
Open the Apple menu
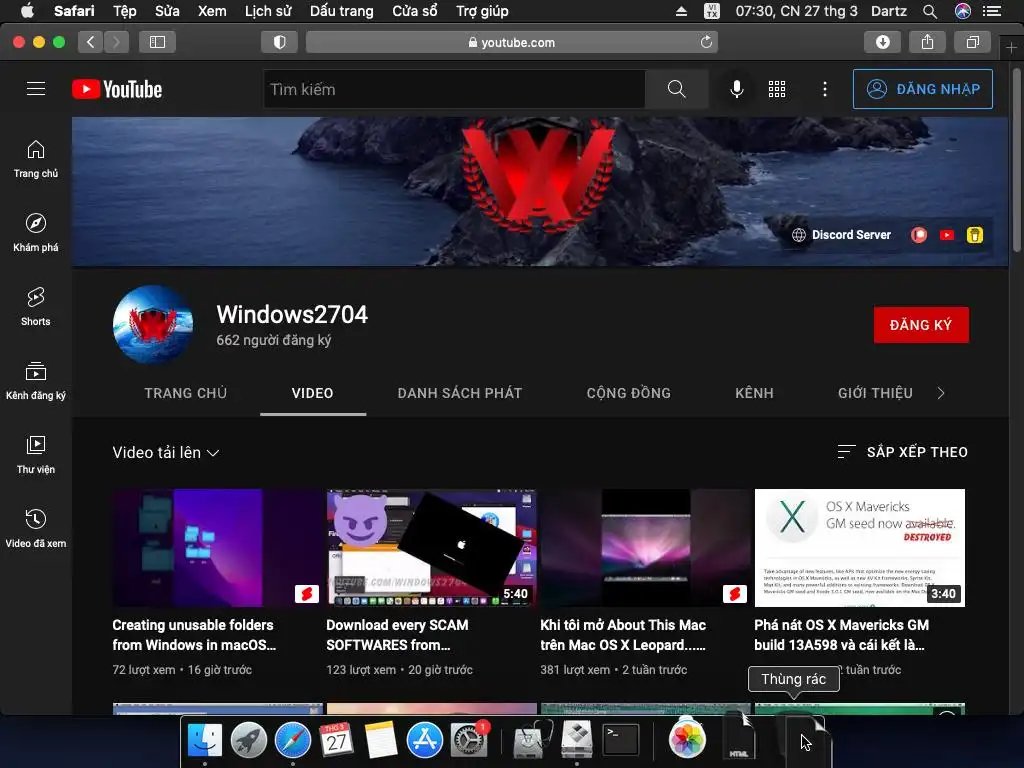click(x=27, y=10)
